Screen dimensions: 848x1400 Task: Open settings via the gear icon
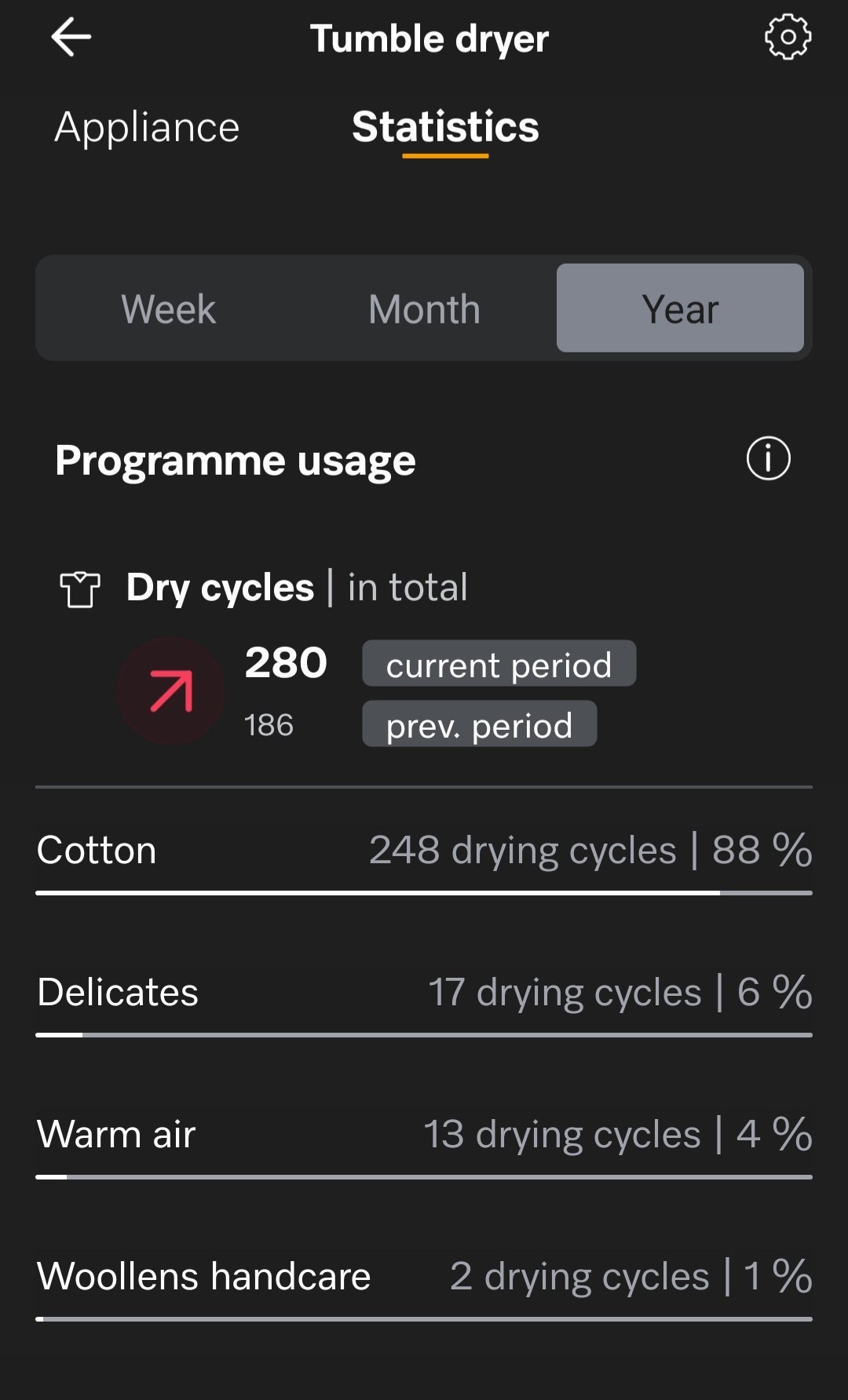click(788, 37)
